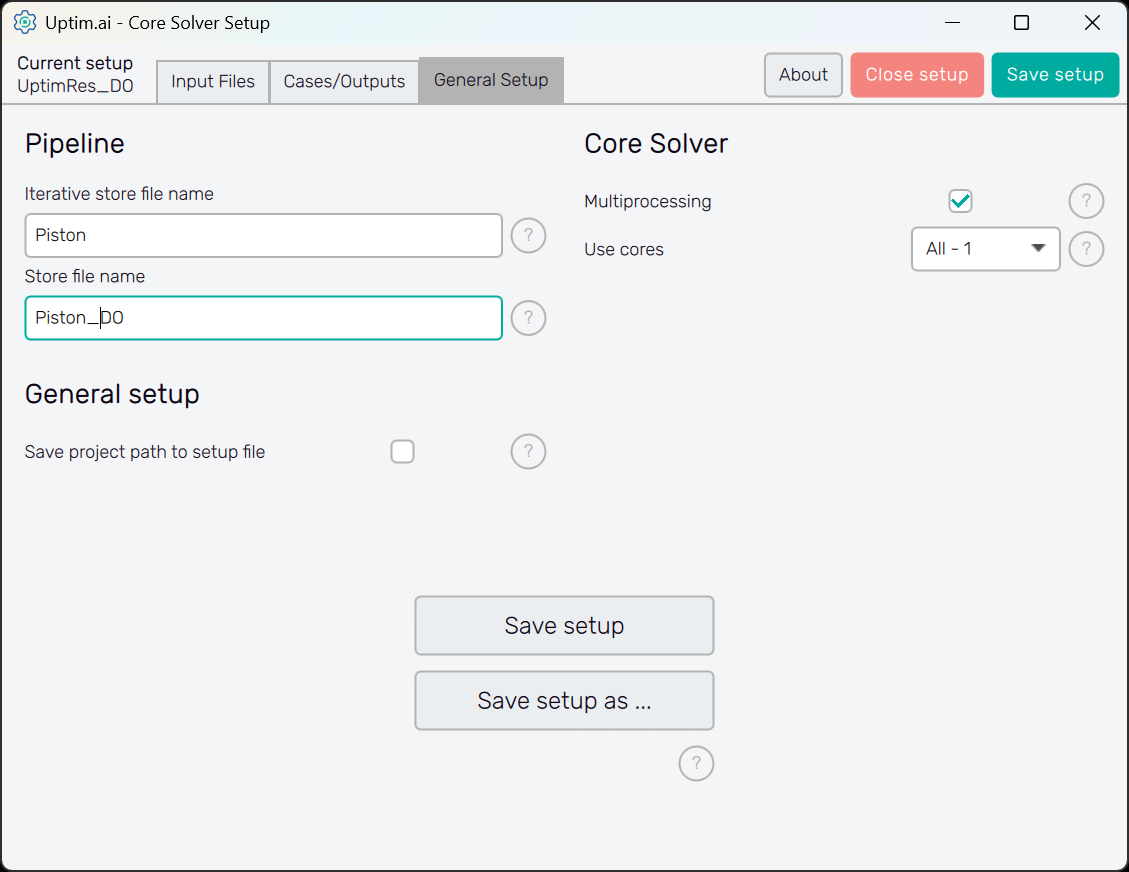Open the Cases/Outputs tab
The width and height of the screenshot is (1129, 872).
[x=344, y=81]
